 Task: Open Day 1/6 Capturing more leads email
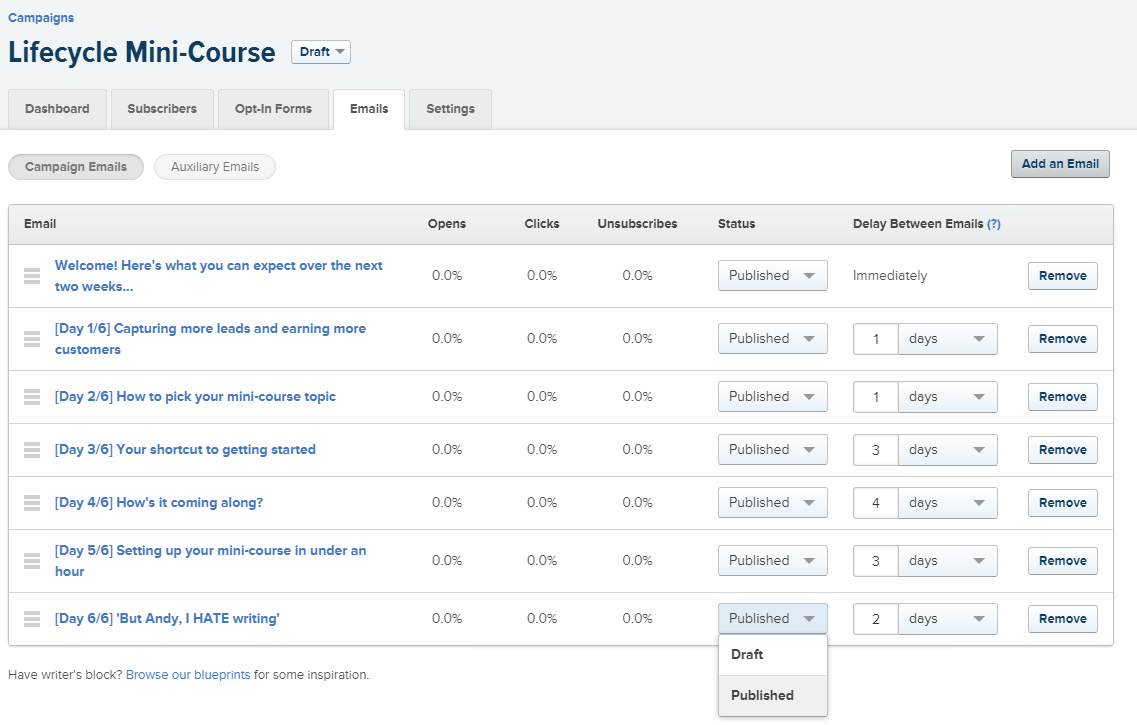coord(210,339)
